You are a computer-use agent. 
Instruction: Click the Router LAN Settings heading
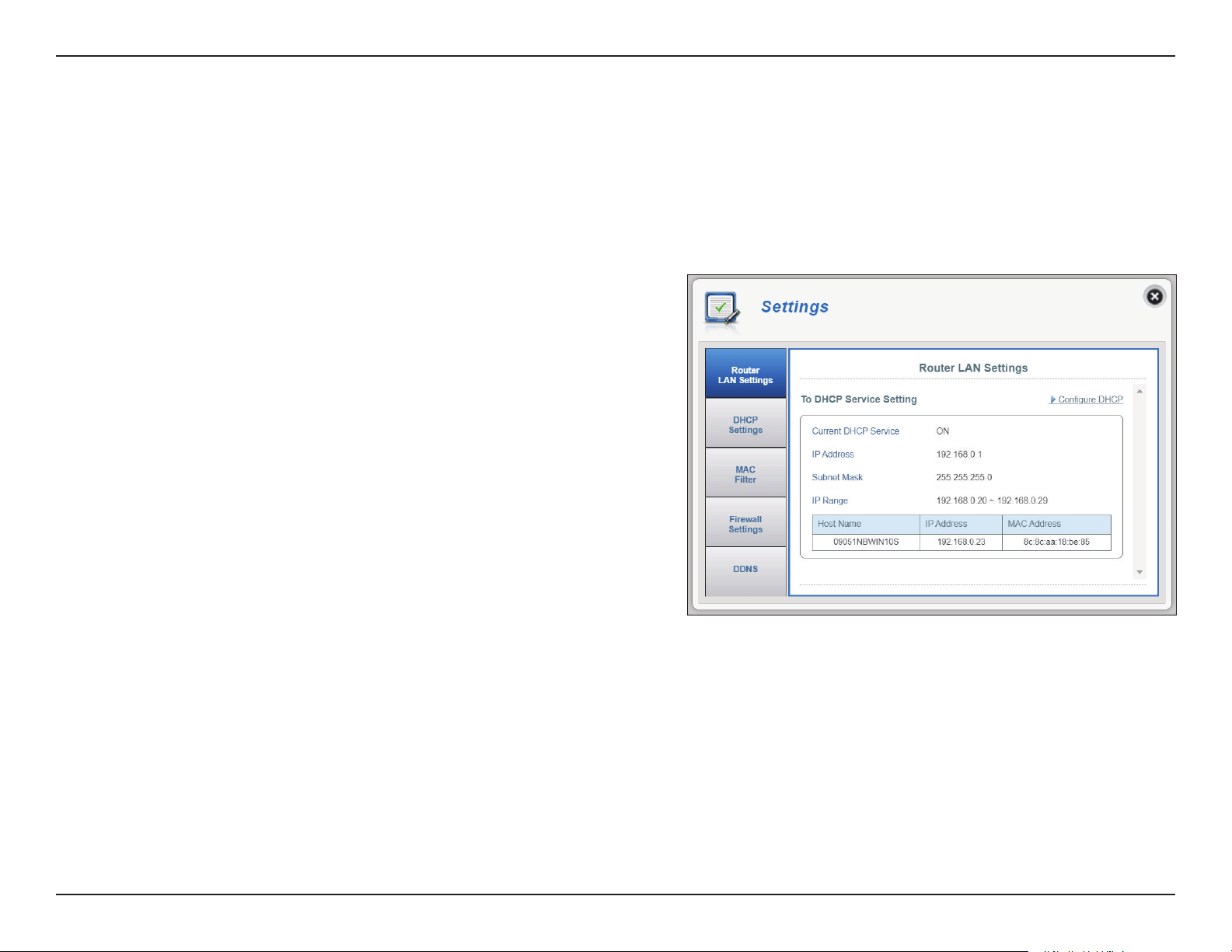[973, 368]
